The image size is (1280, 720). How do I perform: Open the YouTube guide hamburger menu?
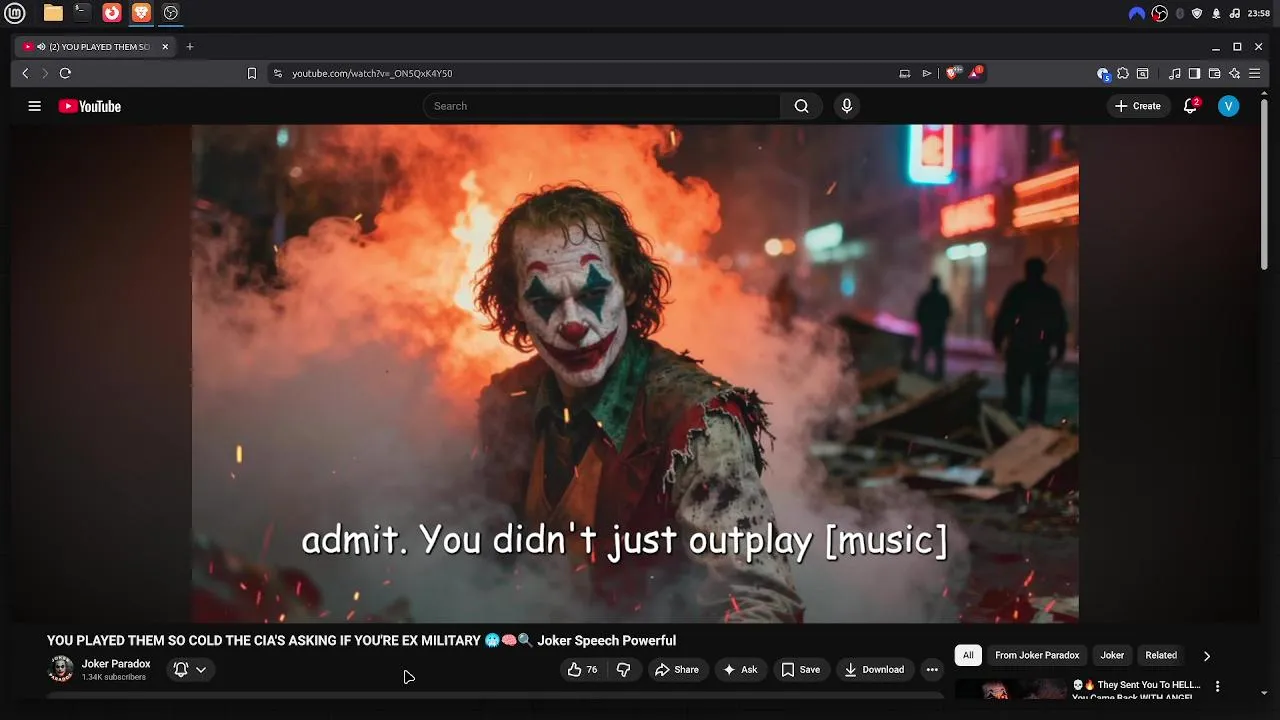pyautogui.click(x=34, y=106)
